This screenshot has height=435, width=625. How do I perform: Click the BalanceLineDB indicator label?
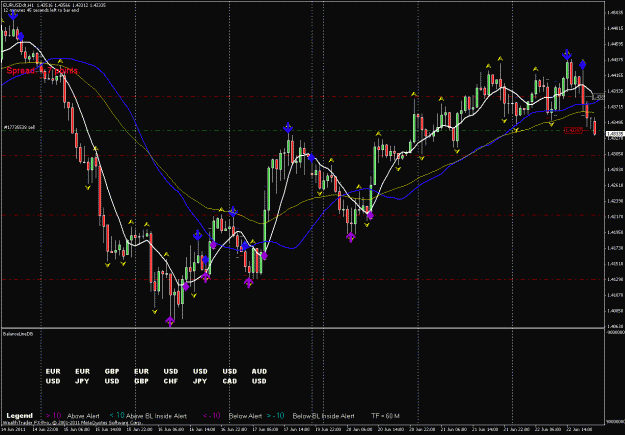coord(18,333)
